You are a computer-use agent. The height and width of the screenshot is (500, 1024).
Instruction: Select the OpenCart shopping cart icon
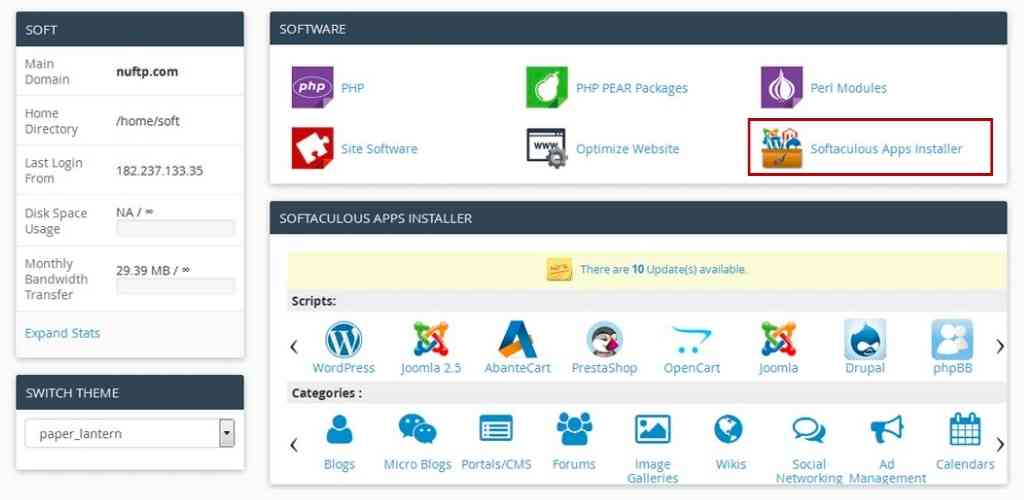tap(691, 340)
